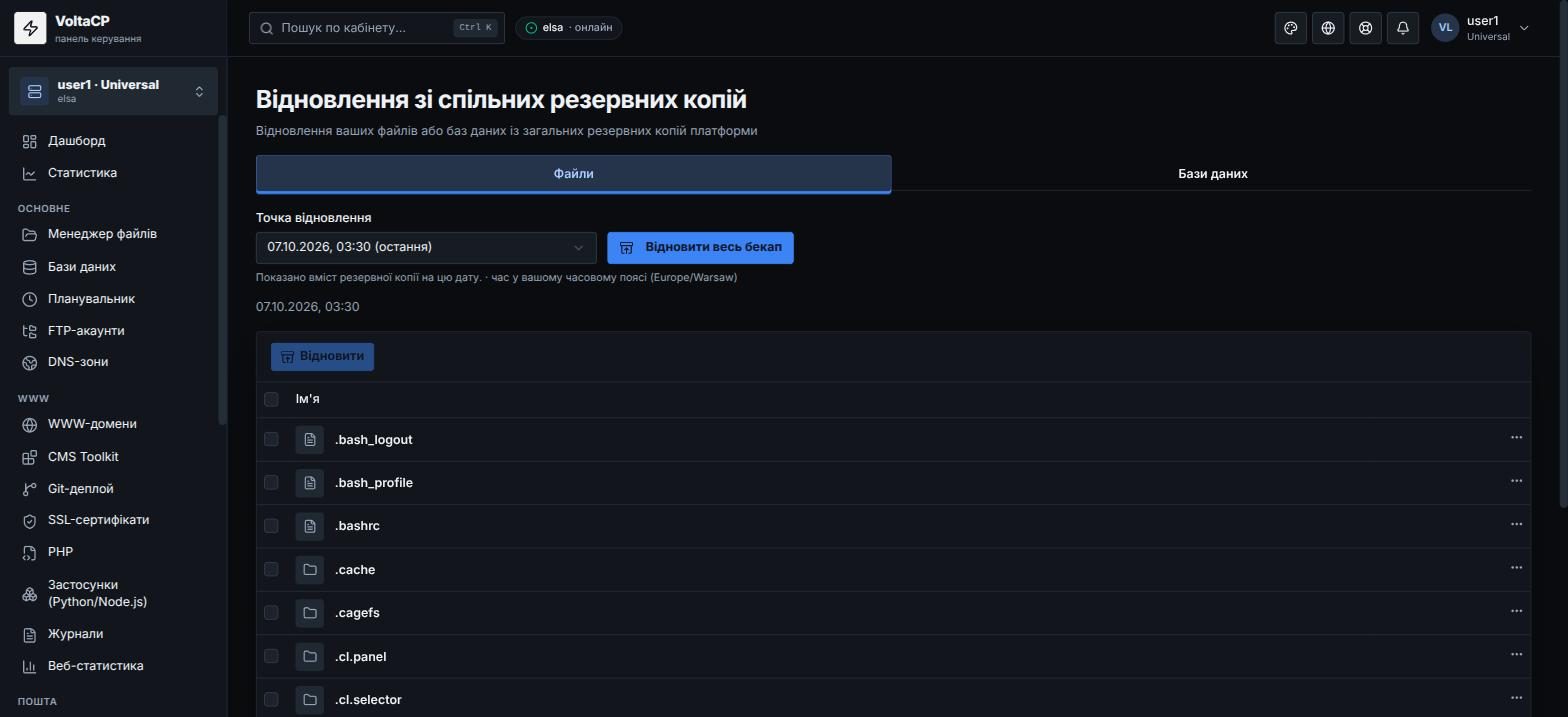Focus the Пошук по кабінету search field
The image size is (1568, 717).
click(377, 28)
